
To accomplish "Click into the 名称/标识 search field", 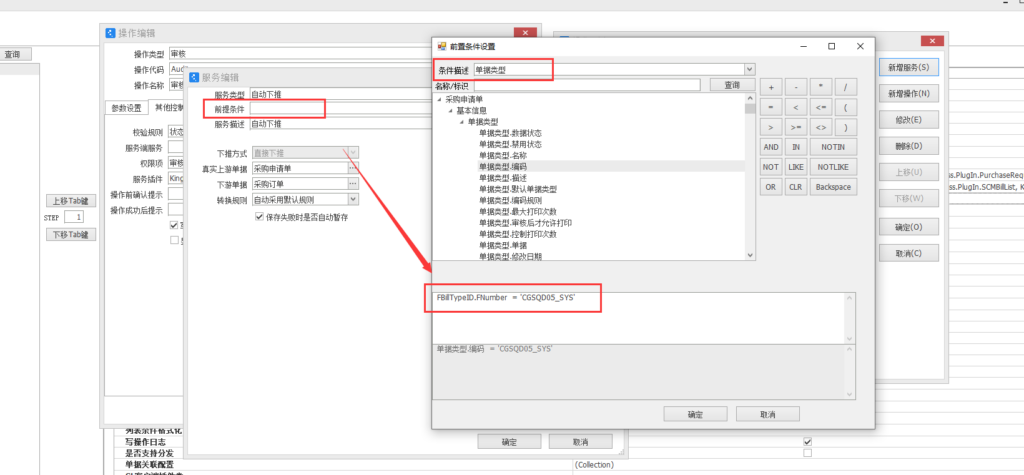I will click(587, 85).
